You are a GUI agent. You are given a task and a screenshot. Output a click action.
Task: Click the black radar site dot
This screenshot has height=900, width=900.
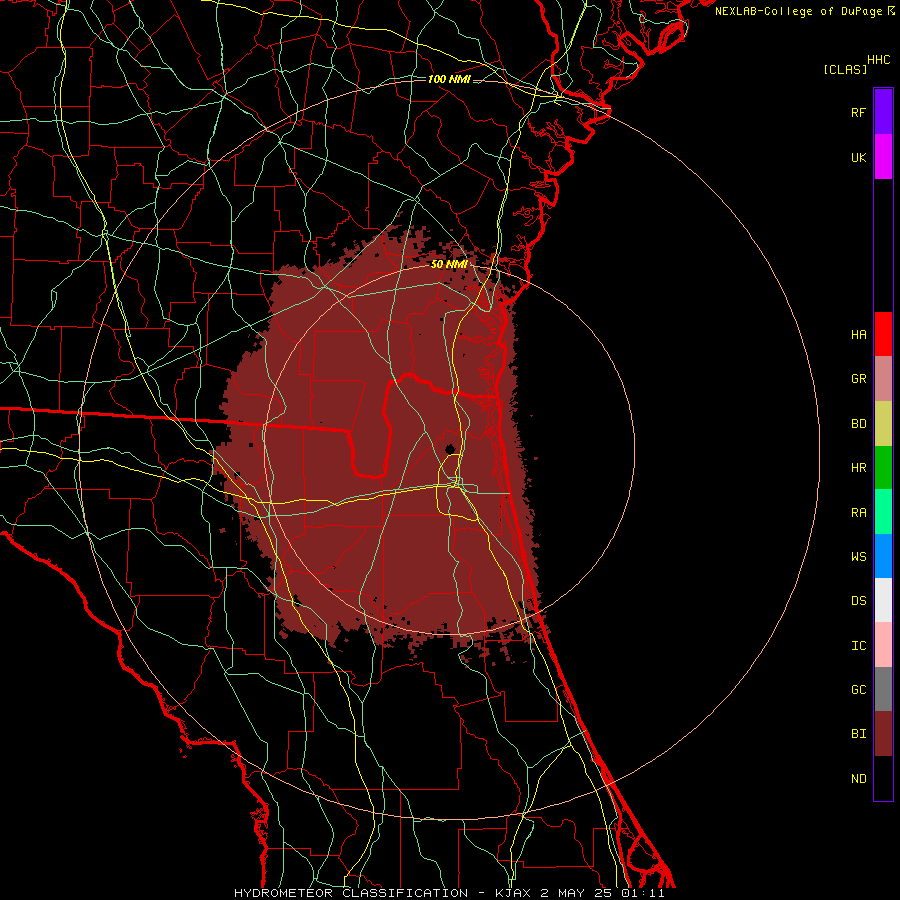click(x=450, y=448)
